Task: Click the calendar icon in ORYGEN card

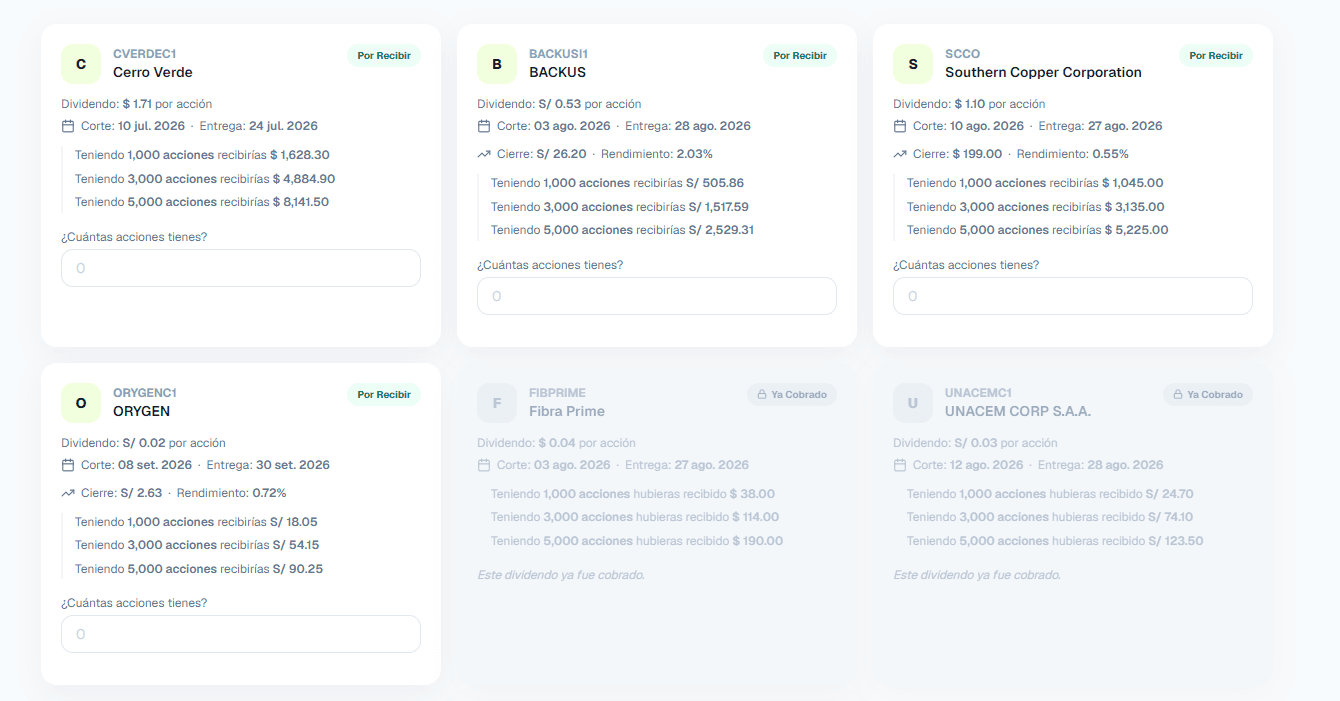Action: click(x=68, y=465)
